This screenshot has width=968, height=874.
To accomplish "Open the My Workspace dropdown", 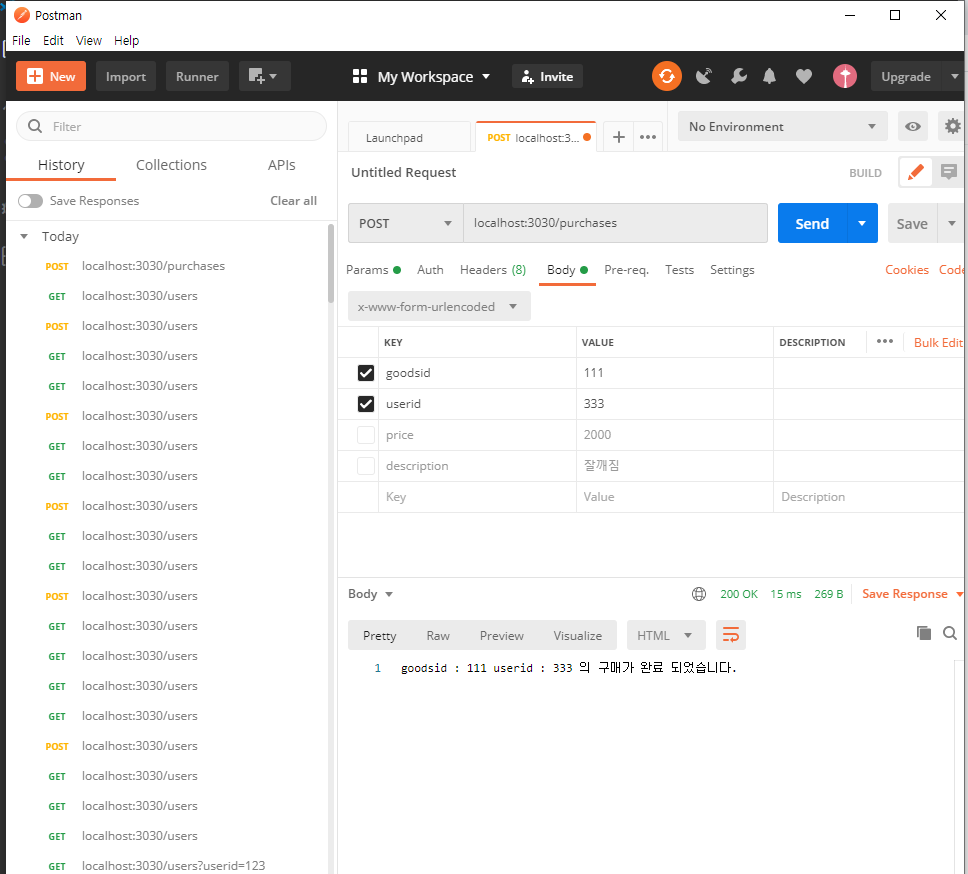I will pyautogui.click(x=433, y=77).
